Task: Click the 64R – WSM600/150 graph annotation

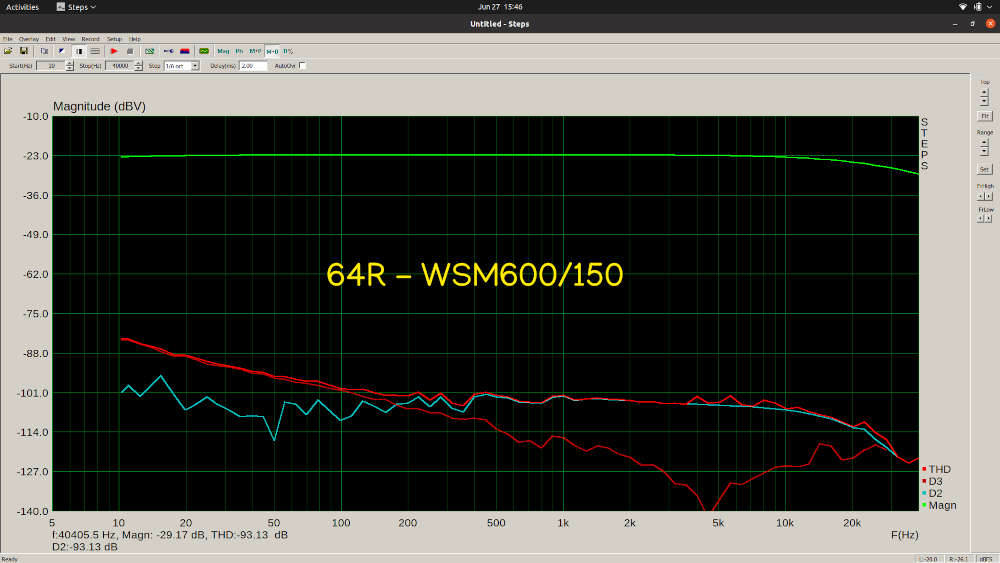Action: 474,275
